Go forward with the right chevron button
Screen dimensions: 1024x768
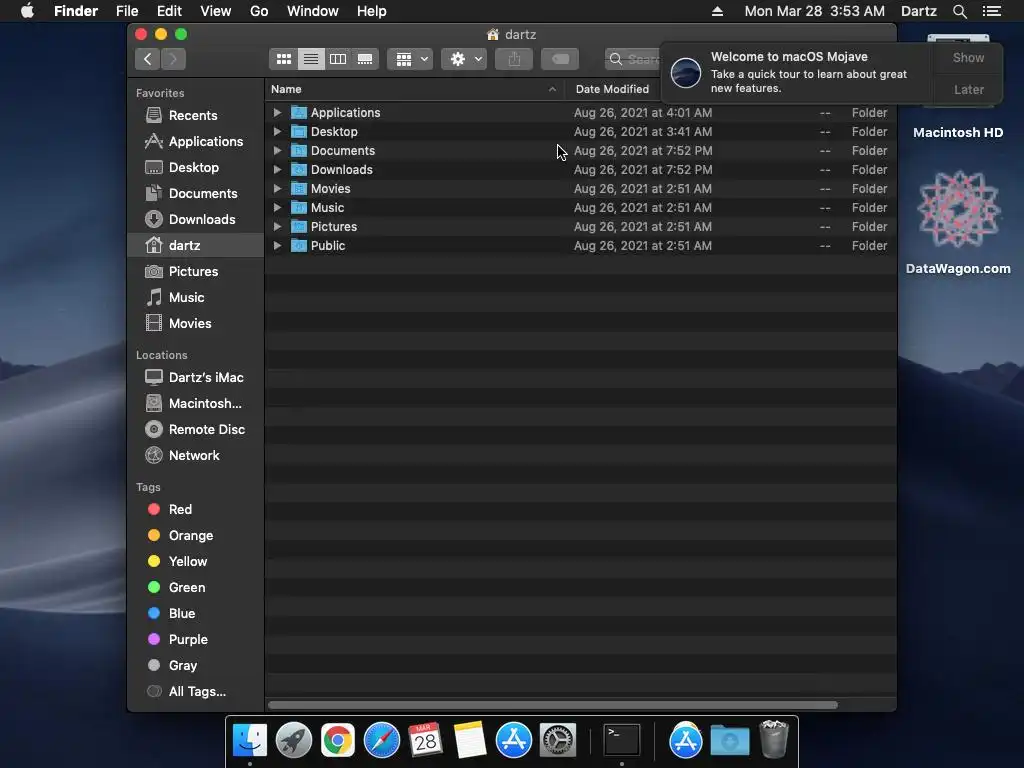(173, 59)
